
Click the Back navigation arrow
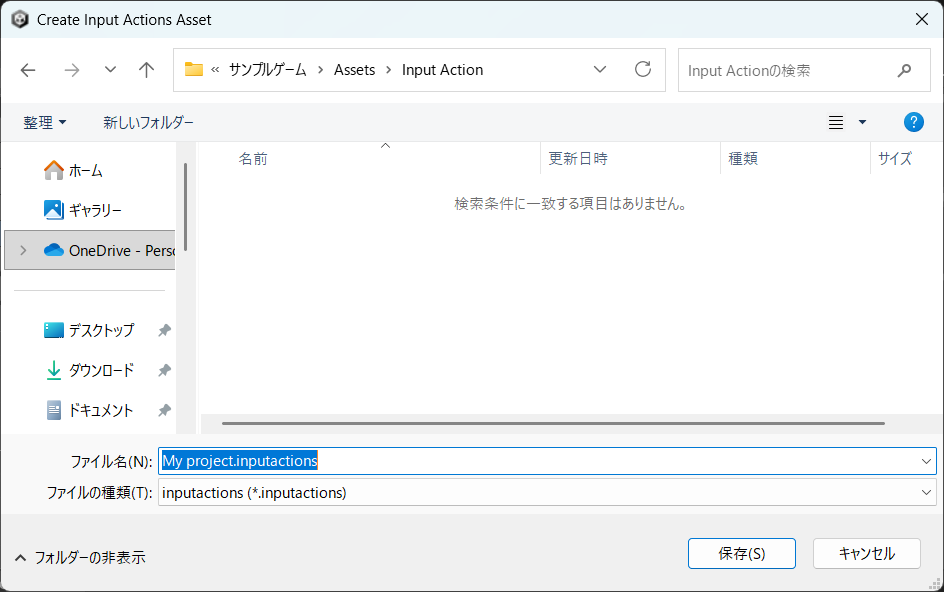[x=28, y=70]
